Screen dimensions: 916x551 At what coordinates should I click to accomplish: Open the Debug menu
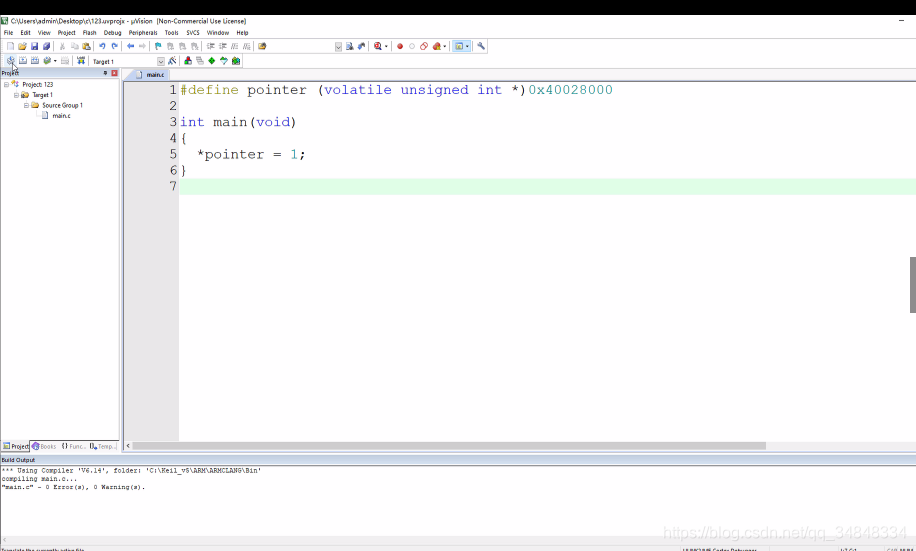(x=112, y=33)
